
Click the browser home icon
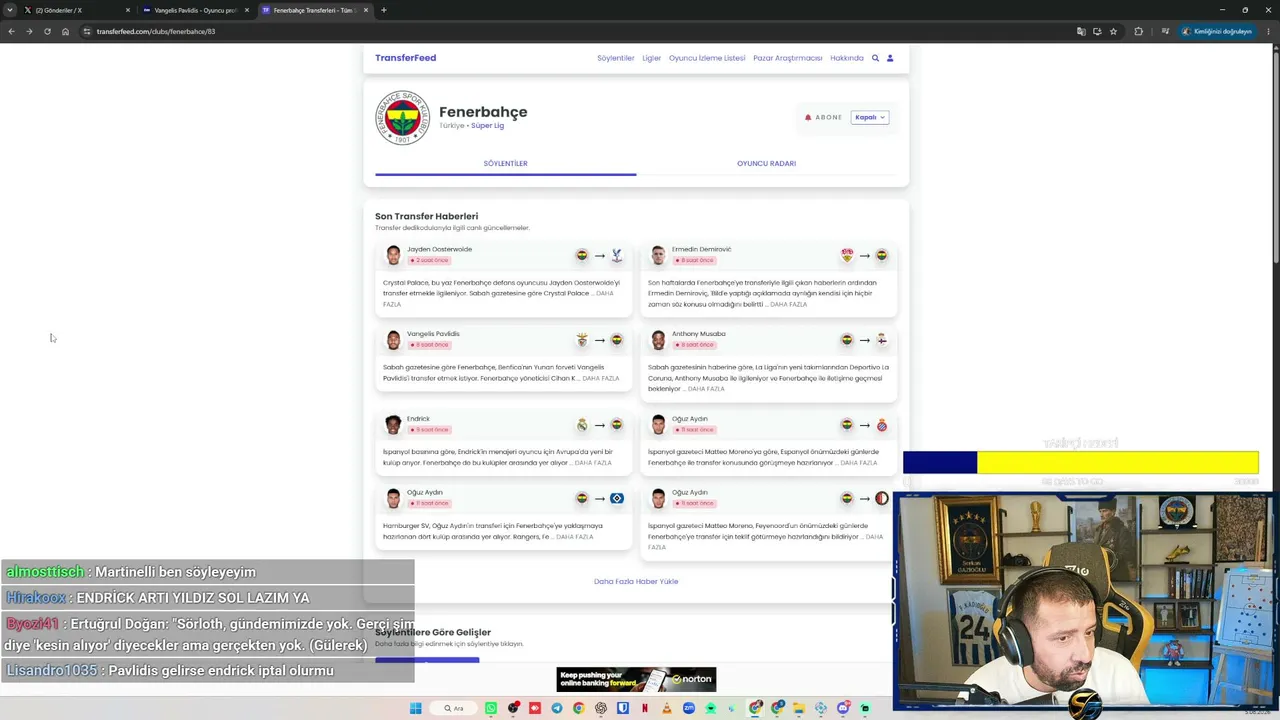[65, 31]
